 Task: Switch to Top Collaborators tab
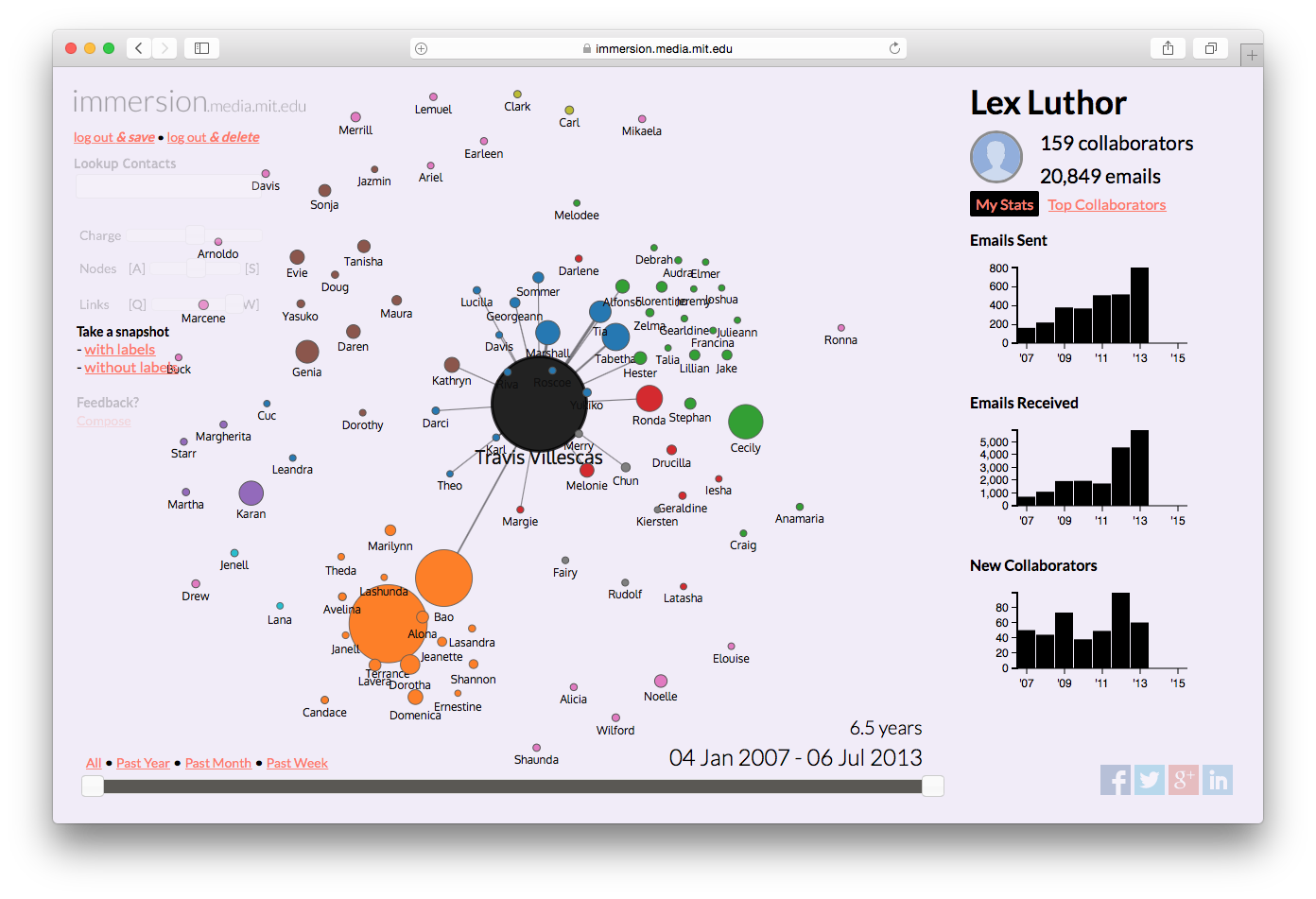click(x=1106, y=205)
